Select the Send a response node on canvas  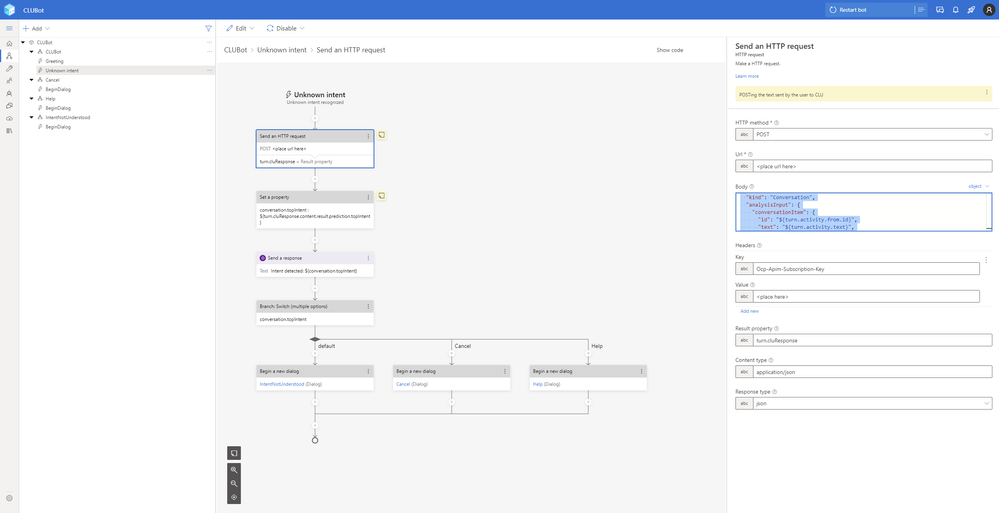[315, 264]
